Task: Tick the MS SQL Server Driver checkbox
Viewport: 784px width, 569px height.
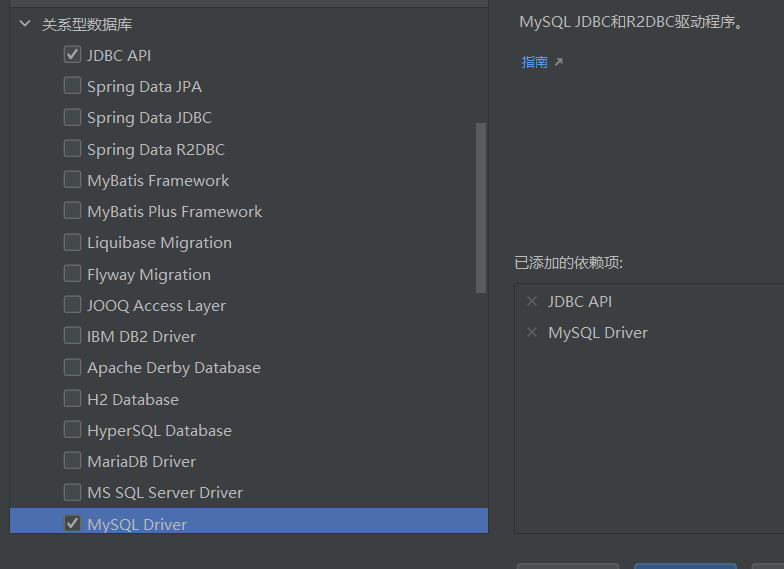Action: [72, 492]
